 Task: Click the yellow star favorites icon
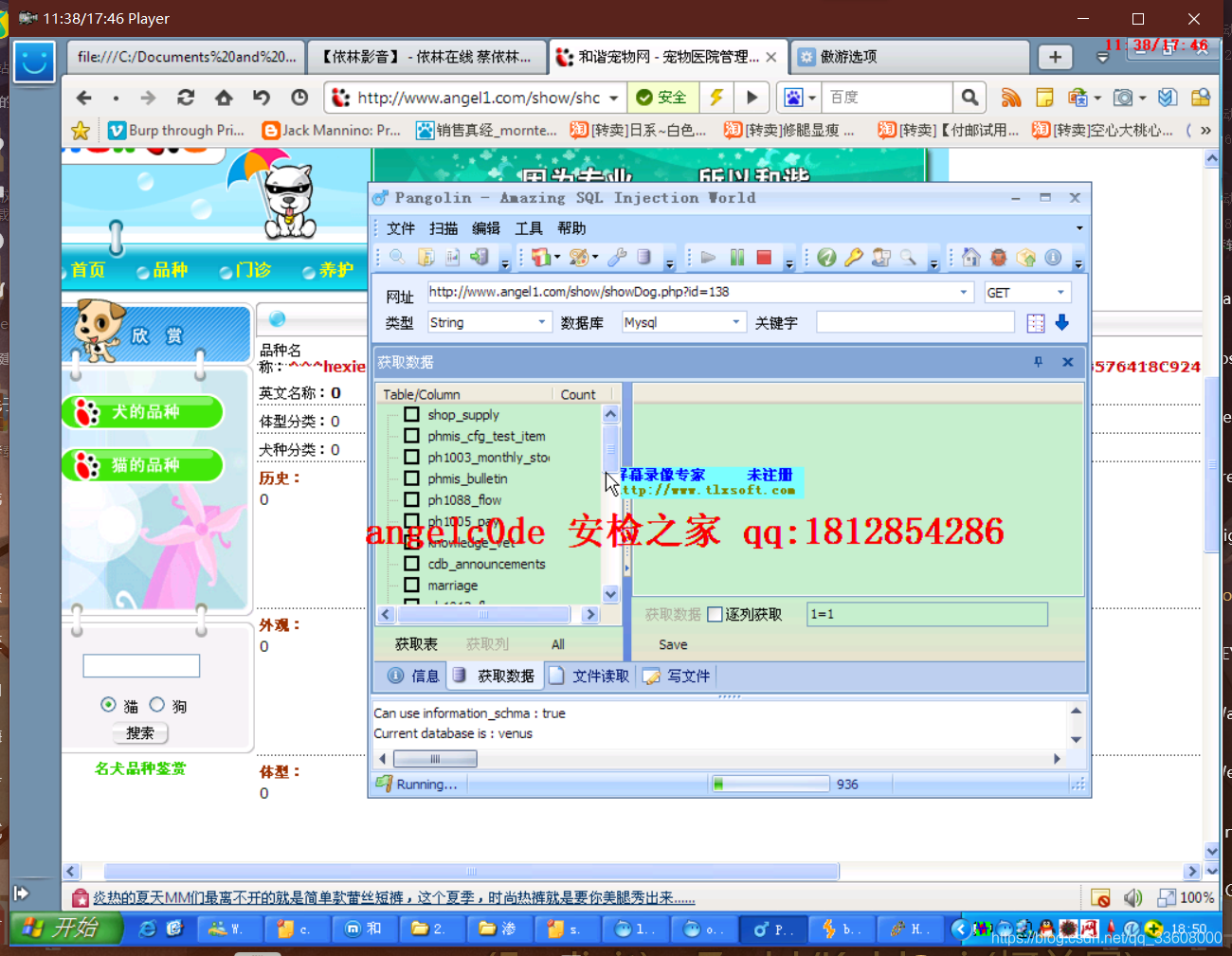[81, 130]
